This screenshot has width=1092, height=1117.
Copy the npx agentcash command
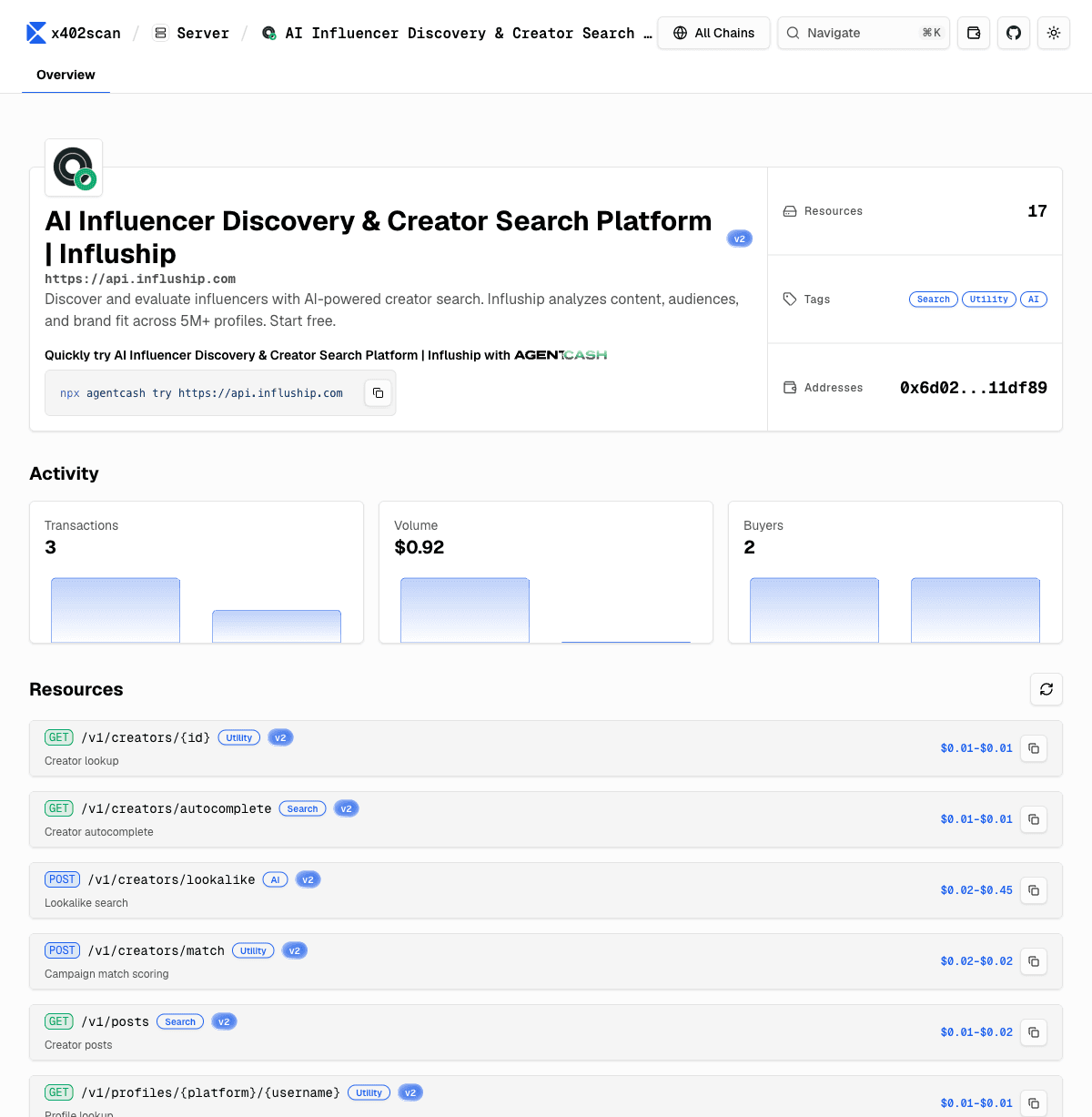[x=378, y=393]
